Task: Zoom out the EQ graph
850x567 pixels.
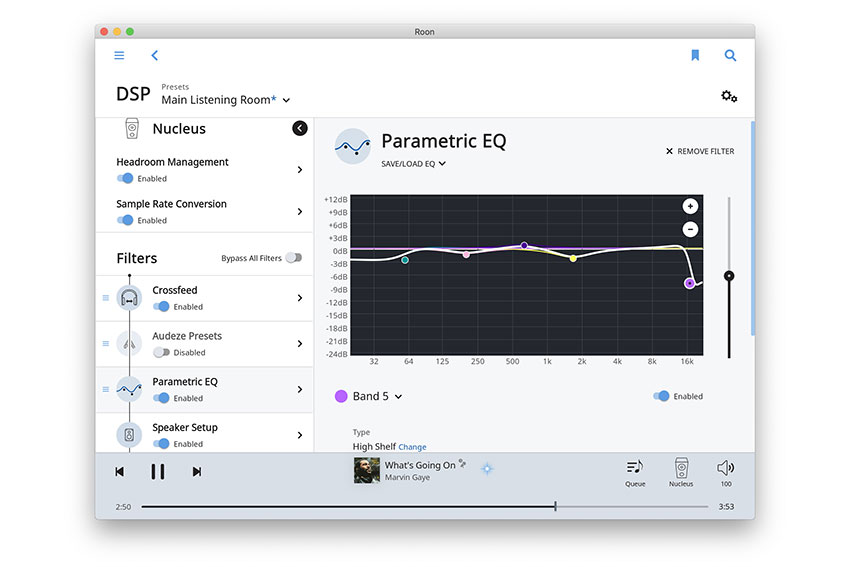Action: [690, 229]
